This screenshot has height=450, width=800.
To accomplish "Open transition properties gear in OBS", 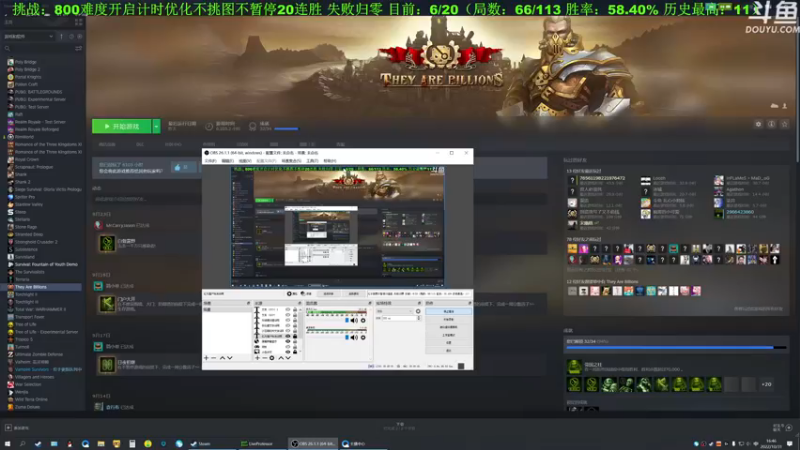I will pos(418,311).
